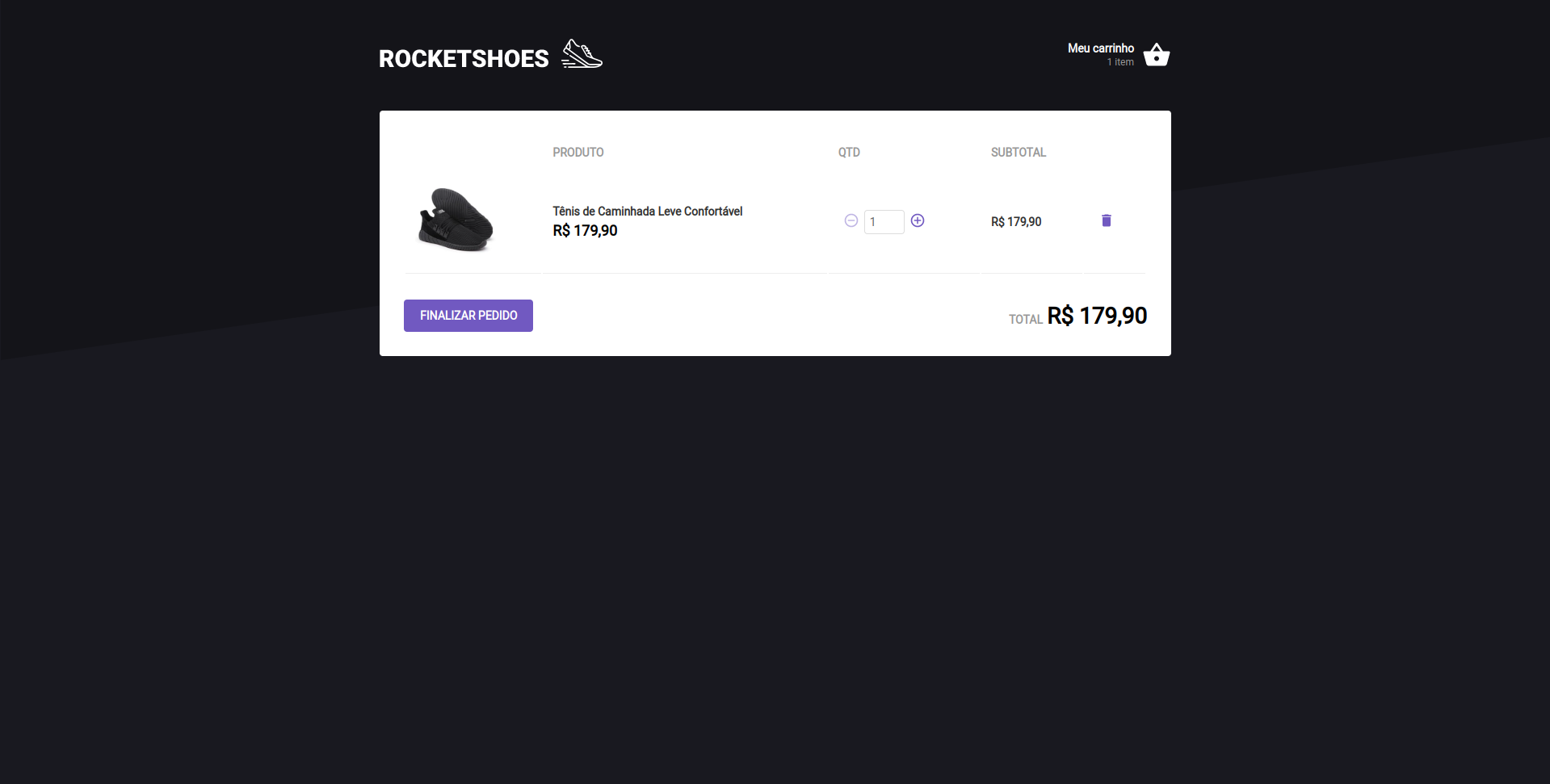Click the QTD column header

pos(849,152)
